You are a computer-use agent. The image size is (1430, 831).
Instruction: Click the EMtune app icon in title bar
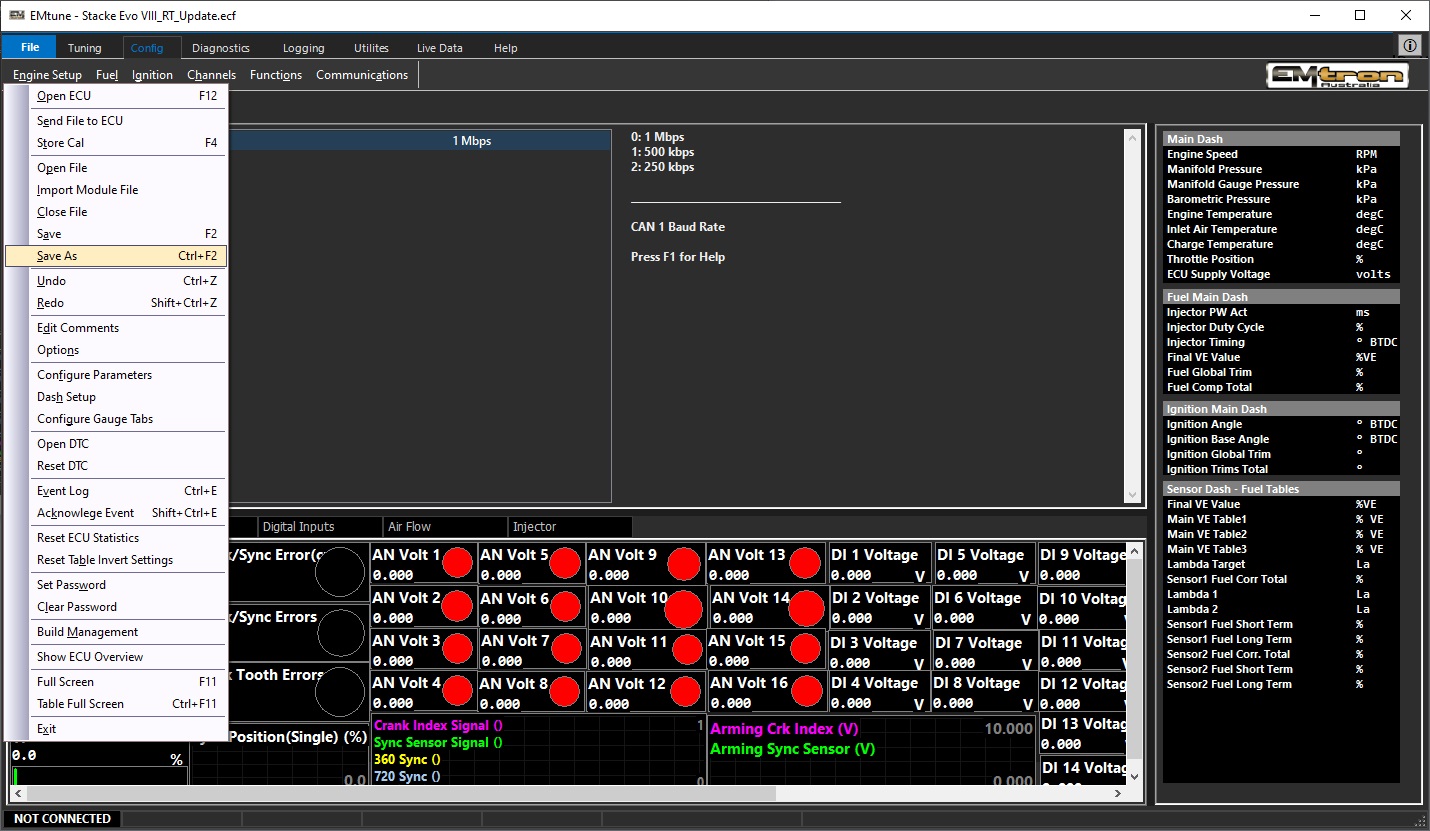[17, 16]
